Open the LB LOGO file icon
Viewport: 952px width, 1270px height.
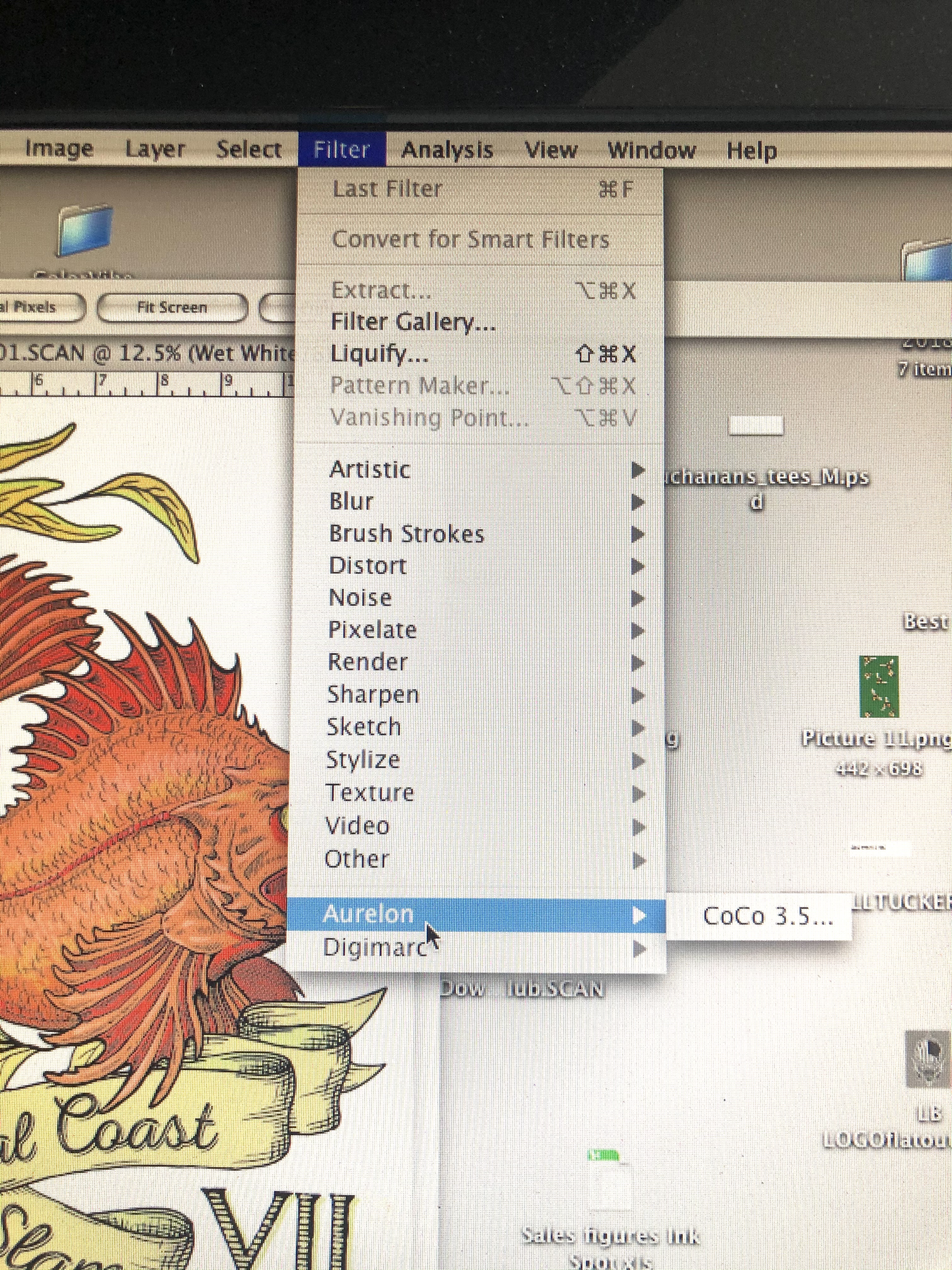point(928,1058)
